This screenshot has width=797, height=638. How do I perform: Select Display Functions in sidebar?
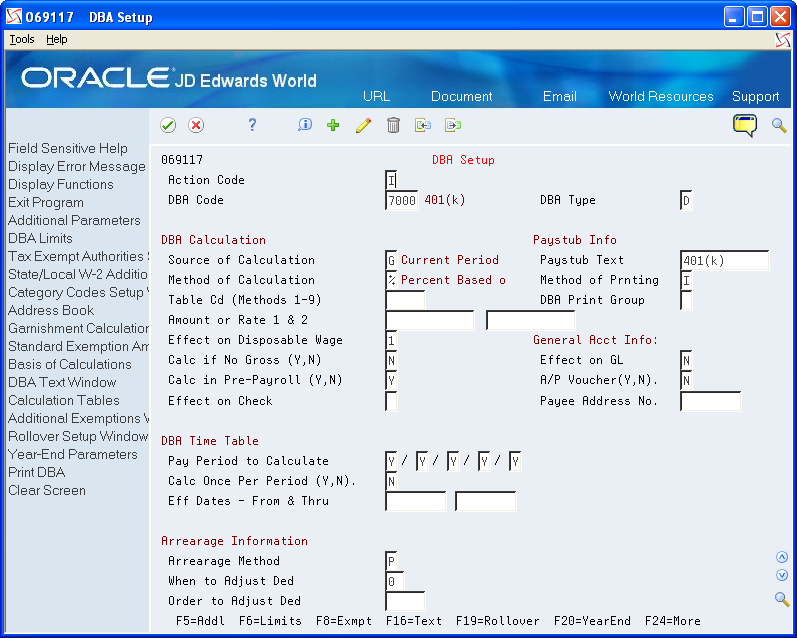[x=60, y=185]
